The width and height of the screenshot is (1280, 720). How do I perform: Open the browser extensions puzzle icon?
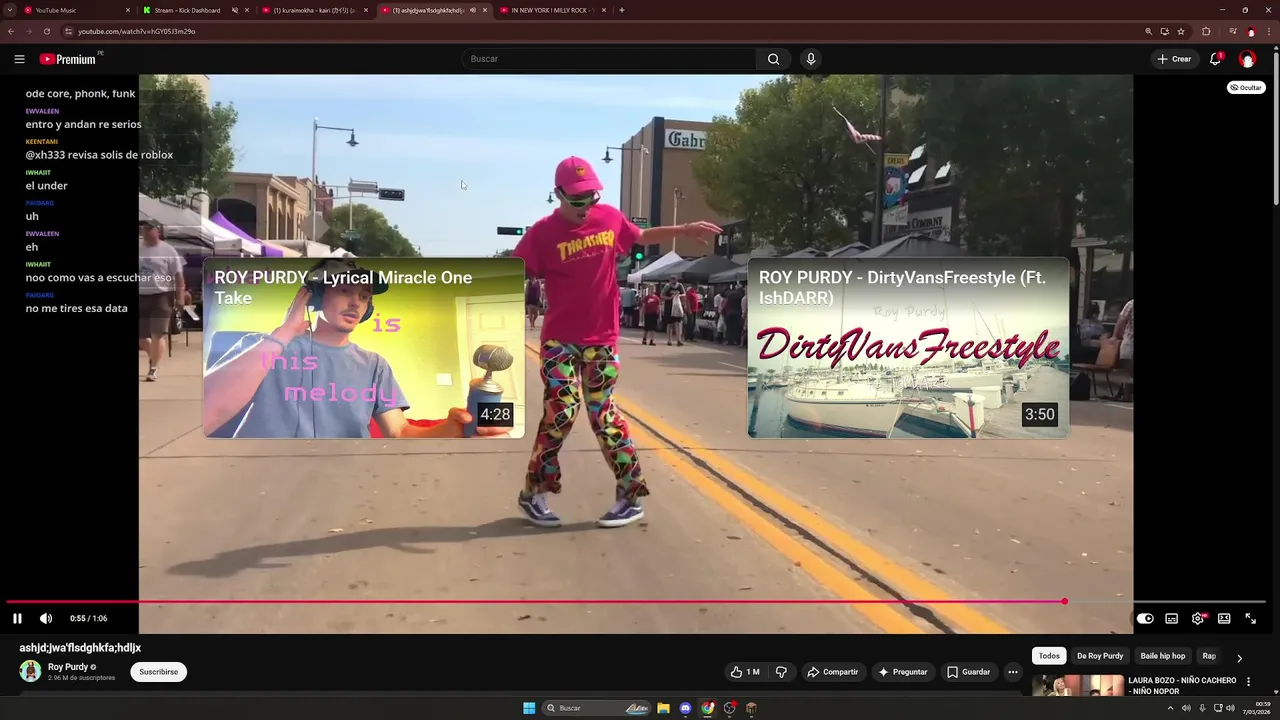tap(1206, 31)
